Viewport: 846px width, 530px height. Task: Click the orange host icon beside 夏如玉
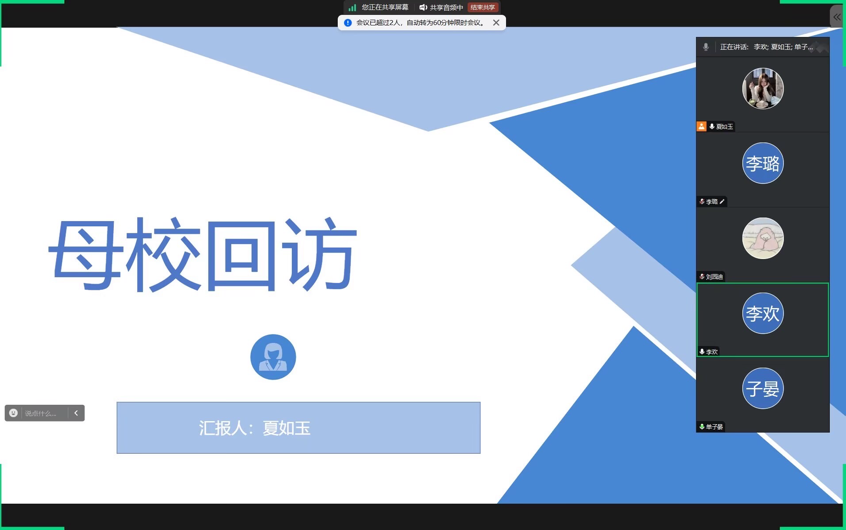pos(701,127)
